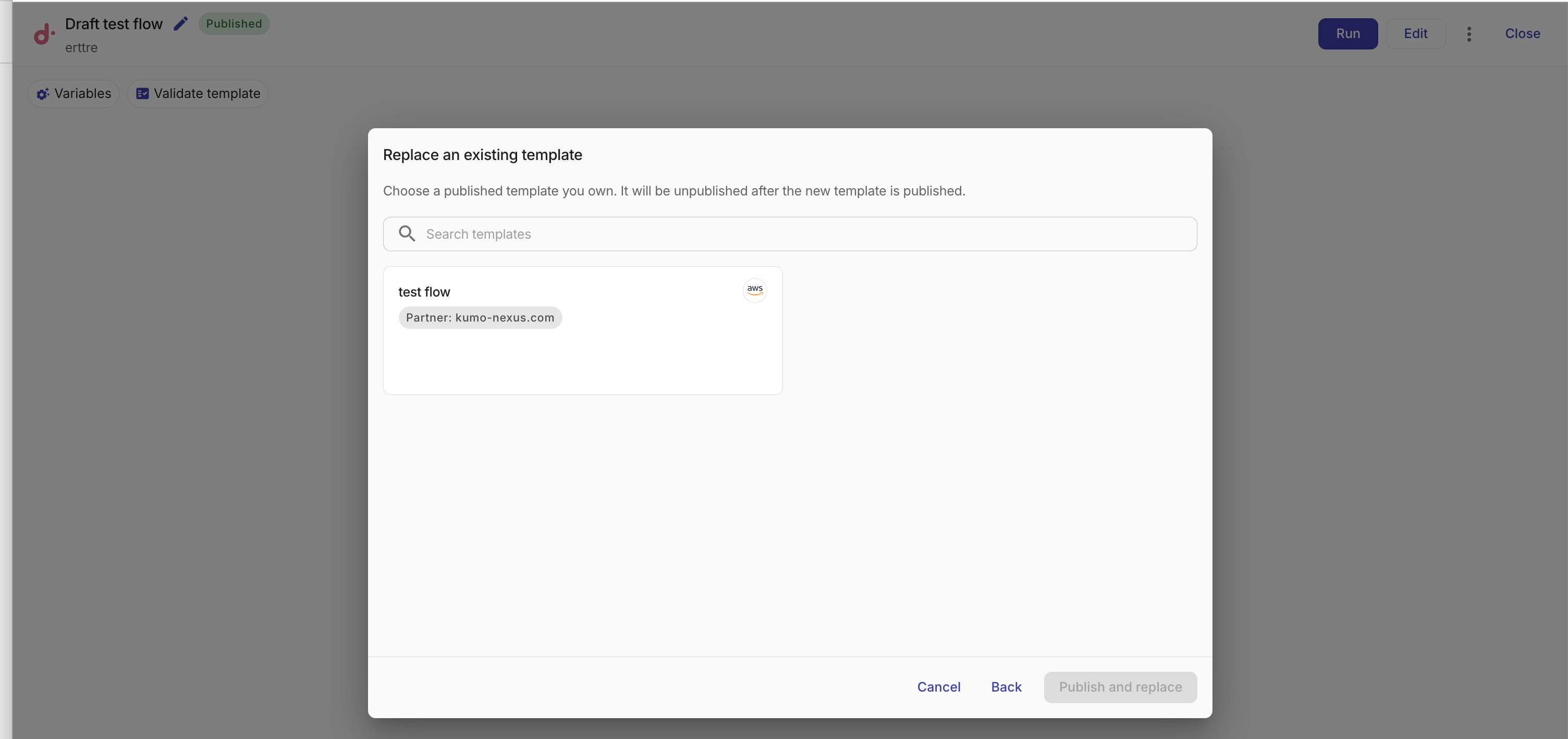1568x739 pixels.
Task: Open the three-dot more options menu
Action: [x=1469, y=34]
